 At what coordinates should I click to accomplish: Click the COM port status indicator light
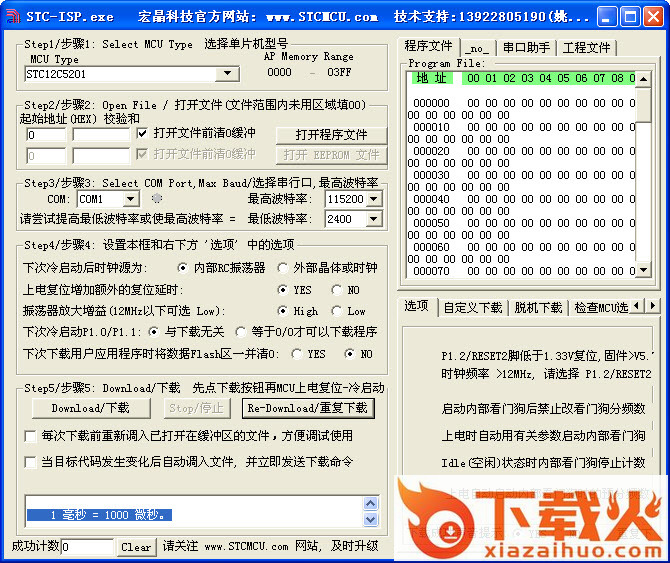[x=157, y=198]
